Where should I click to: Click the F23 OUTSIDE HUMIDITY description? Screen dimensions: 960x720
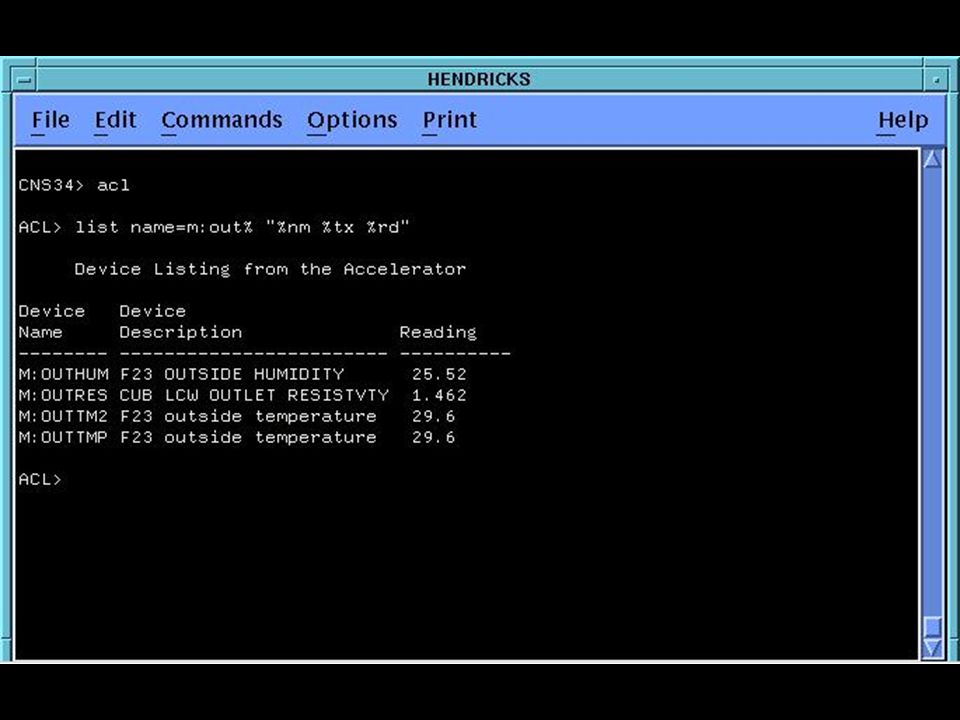(232, 374)
